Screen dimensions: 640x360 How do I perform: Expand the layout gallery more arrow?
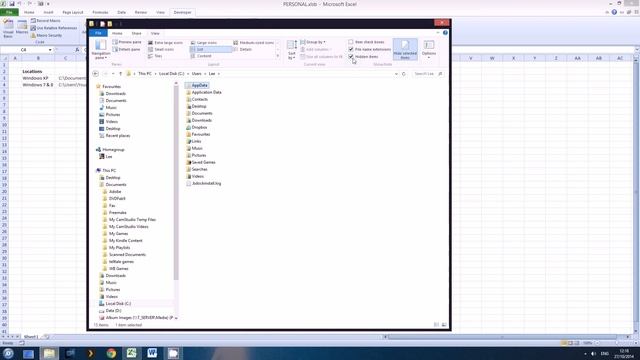click(278, 56)
